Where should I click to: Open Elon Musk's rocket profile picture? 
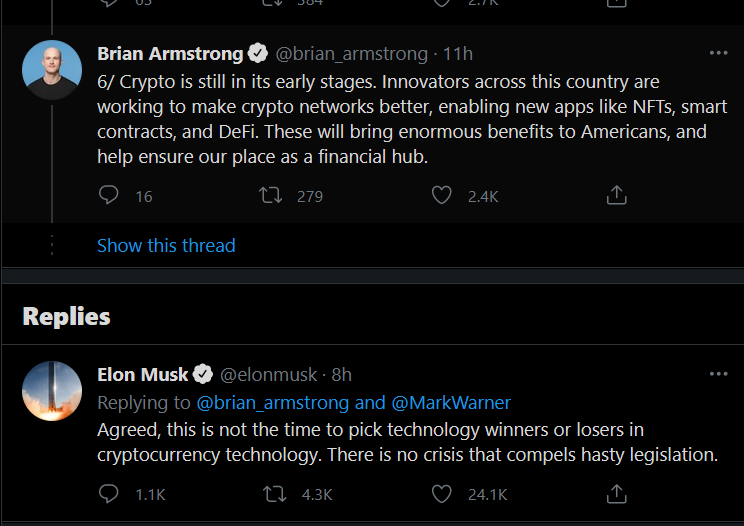coord(52,391)
